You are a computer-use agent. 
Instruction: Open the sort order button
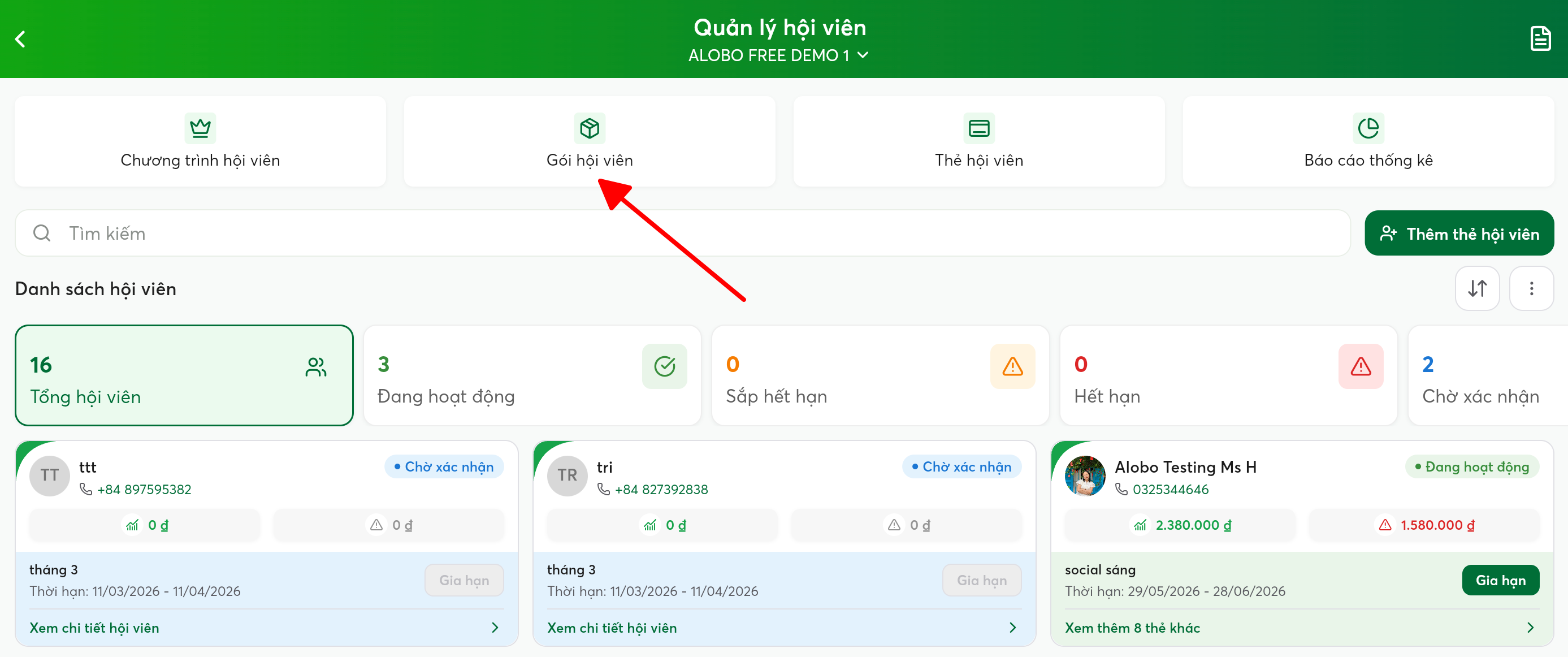pos(1476,288)
